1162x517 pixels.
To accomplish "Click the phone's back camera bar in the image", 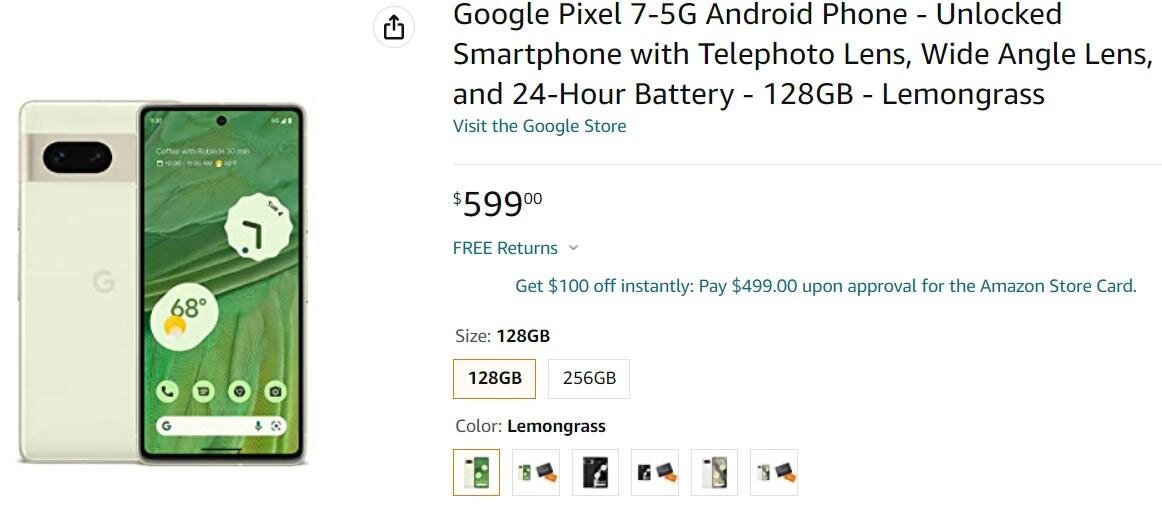I will pyautogui.click(x=78, y=157).
